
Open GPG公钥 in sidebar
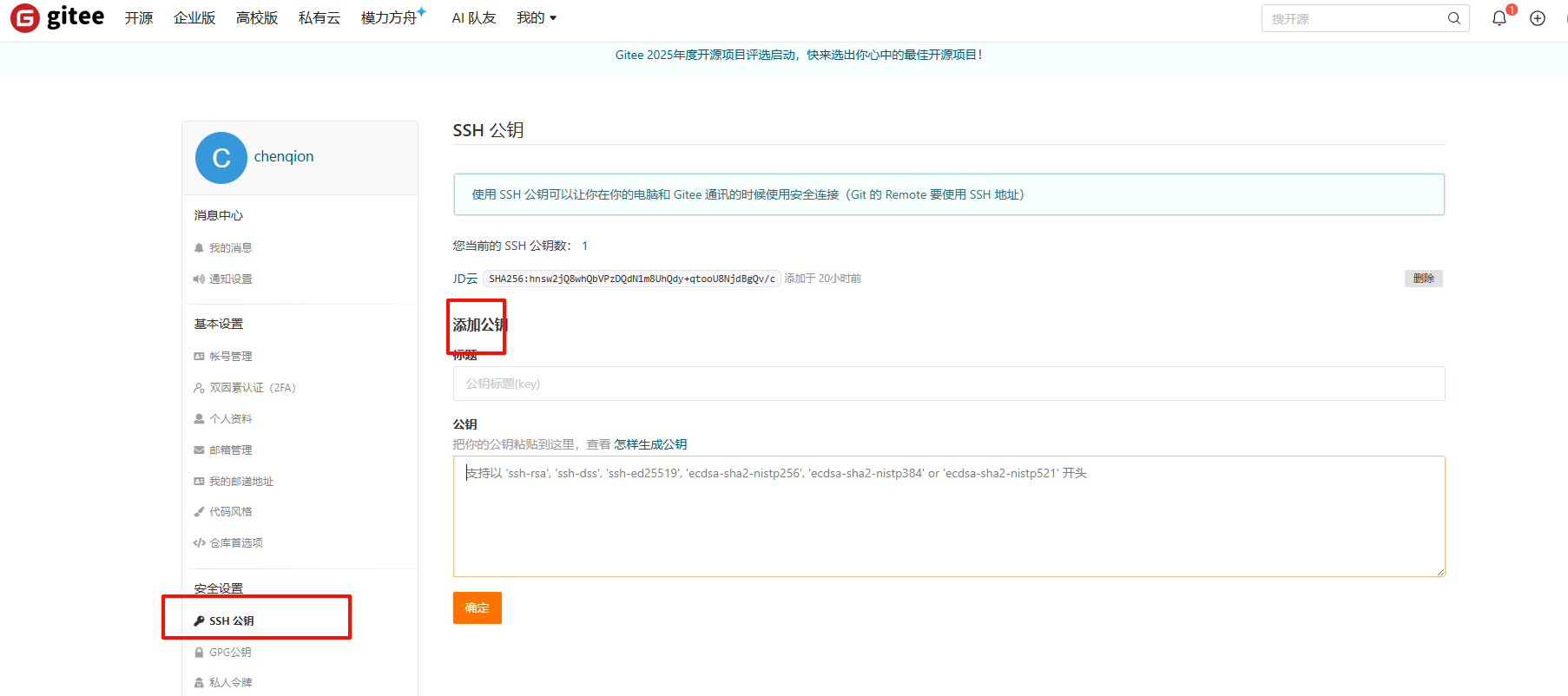(x=230, y=653)
